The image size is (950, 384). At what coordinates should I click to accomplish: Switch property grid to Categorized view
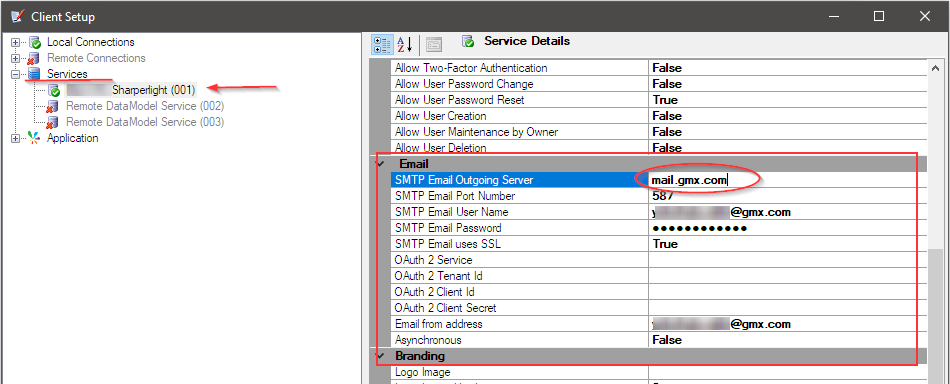(x=383, y=44)
